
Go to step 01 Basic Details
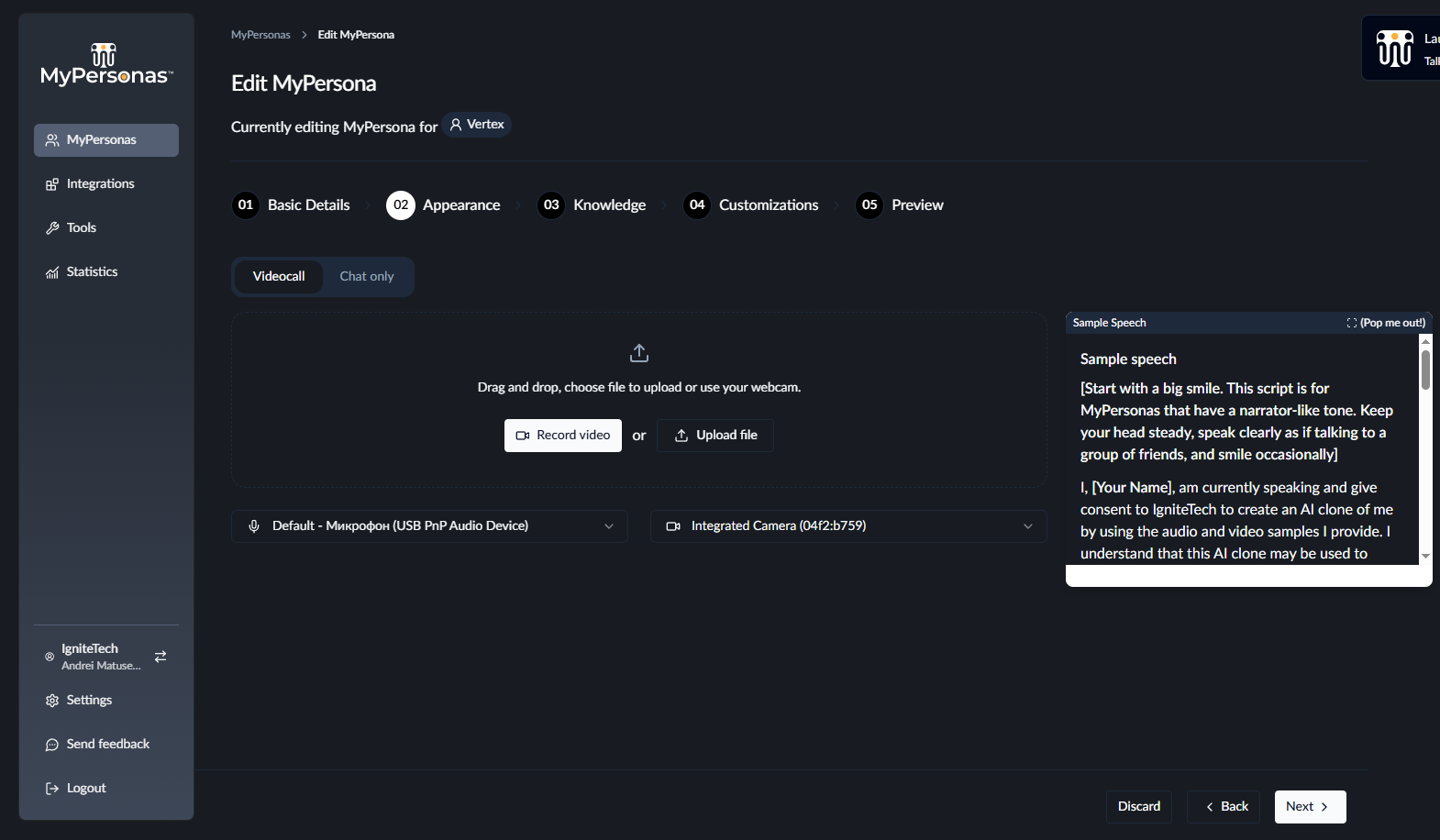pos(292,205)
